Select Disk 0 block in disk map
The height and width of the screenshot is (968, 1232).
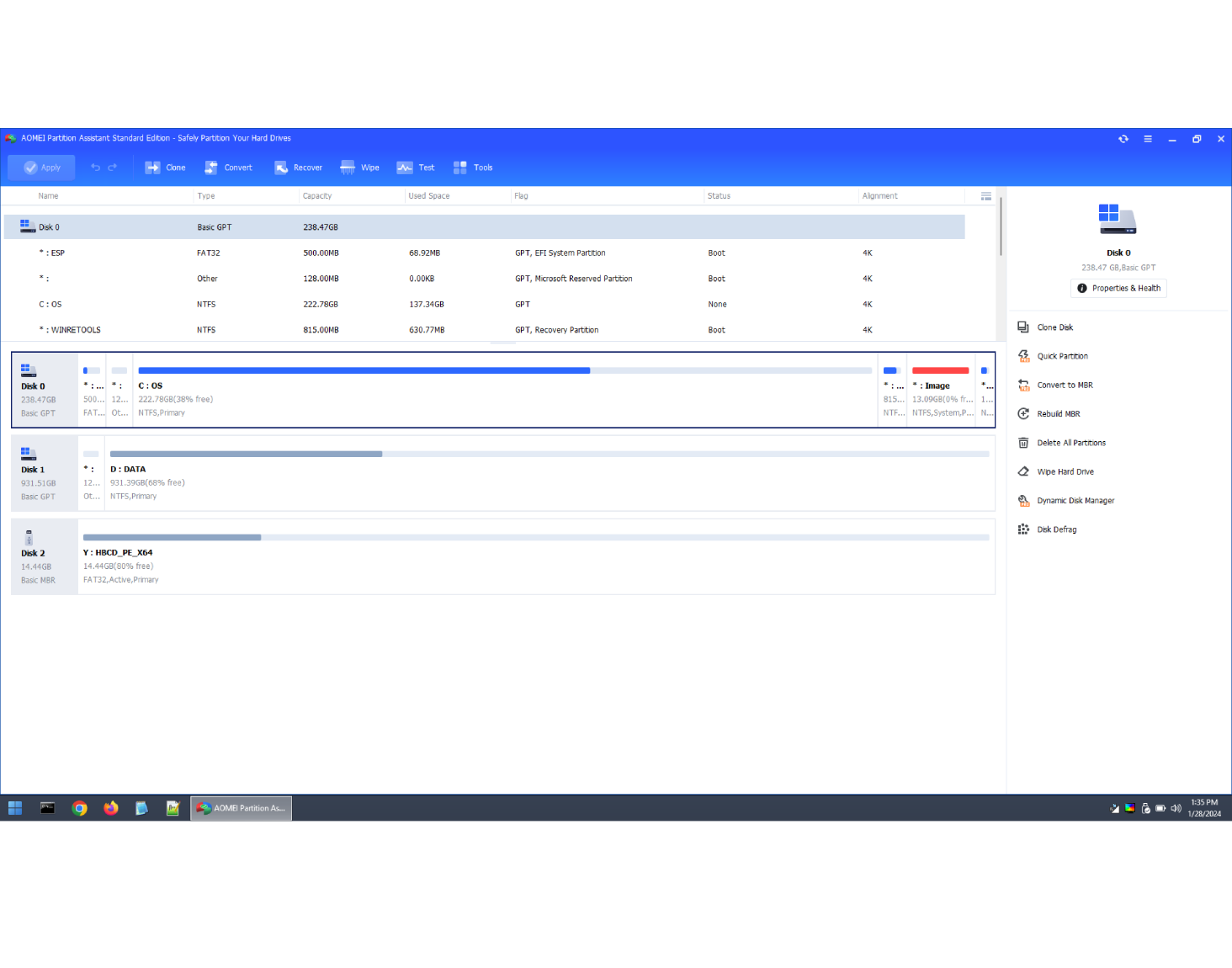[45, 390]
